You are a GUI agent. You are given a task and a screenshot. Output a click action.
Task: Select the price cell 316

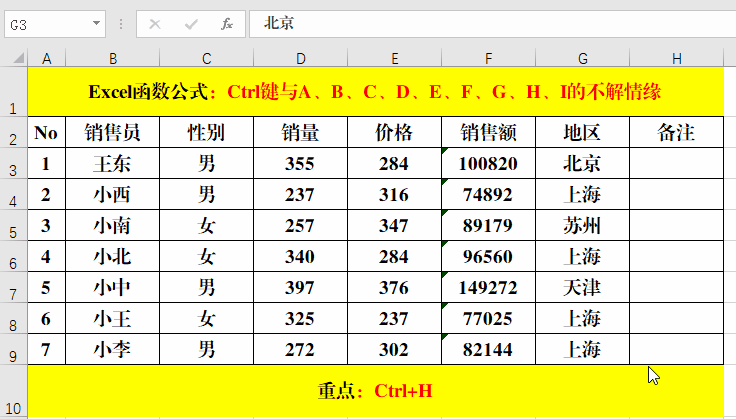[394, 194]
